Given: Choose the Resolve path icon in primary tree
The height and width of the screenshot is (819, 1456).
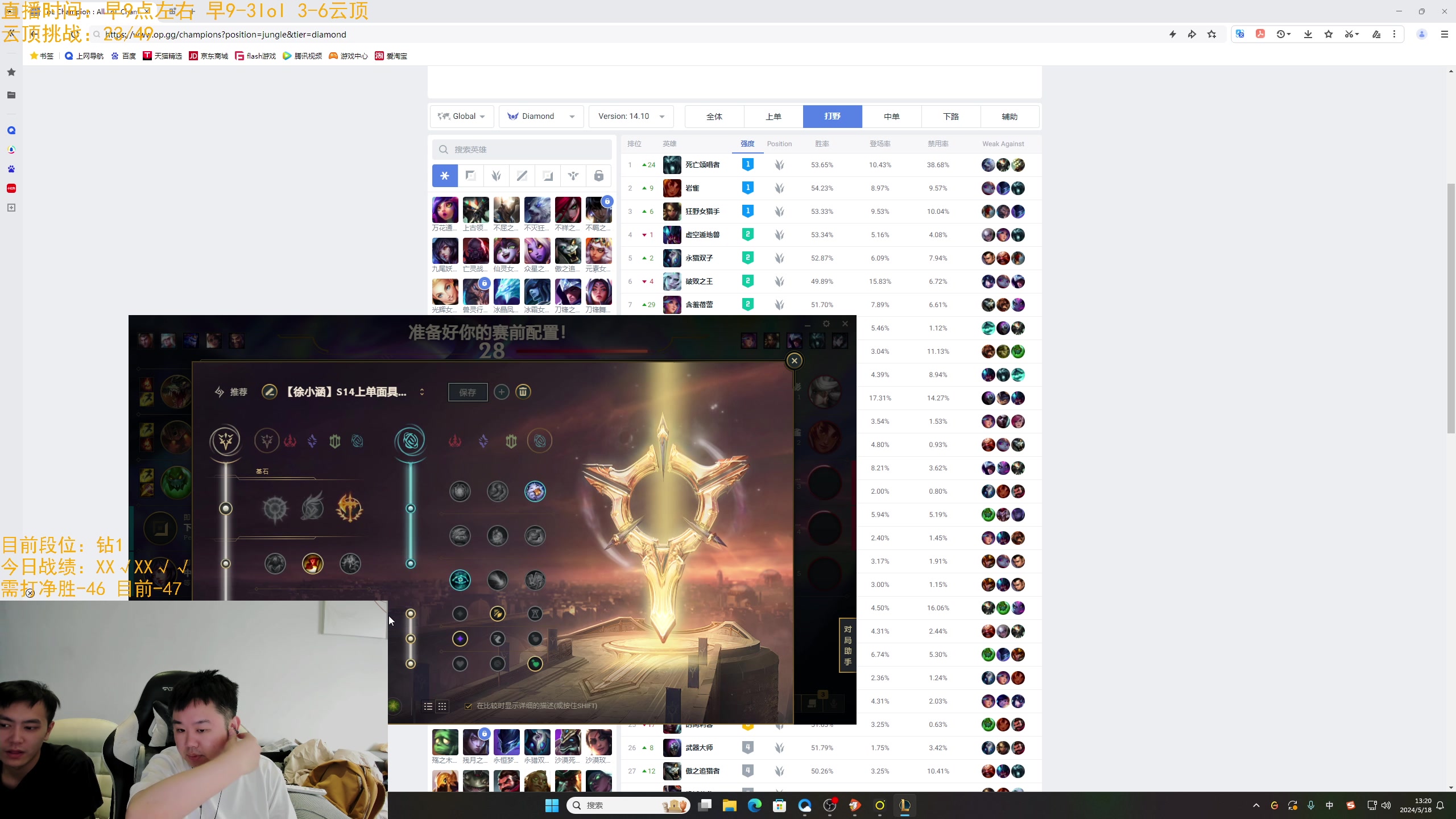Looking at the screenshot, I should coord(335,441).
